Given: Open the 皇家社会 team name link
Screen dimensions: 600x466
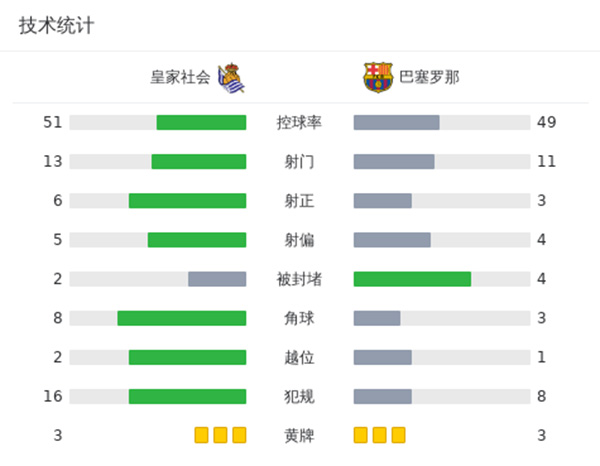Looking at the screenshot, I should click(181, 77).
